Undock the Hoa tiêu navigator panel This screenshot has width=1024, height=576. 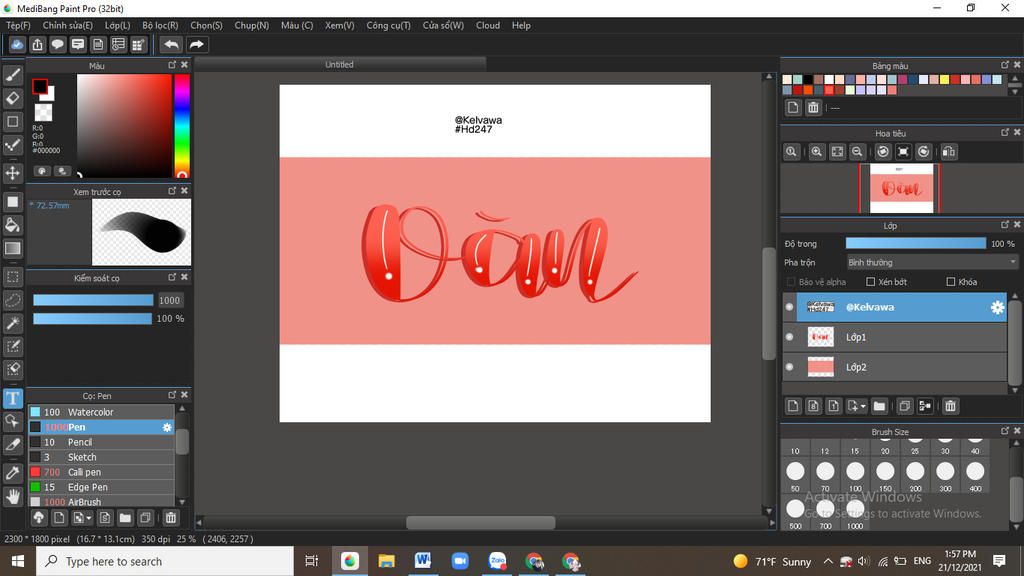tap(1005, 132)
